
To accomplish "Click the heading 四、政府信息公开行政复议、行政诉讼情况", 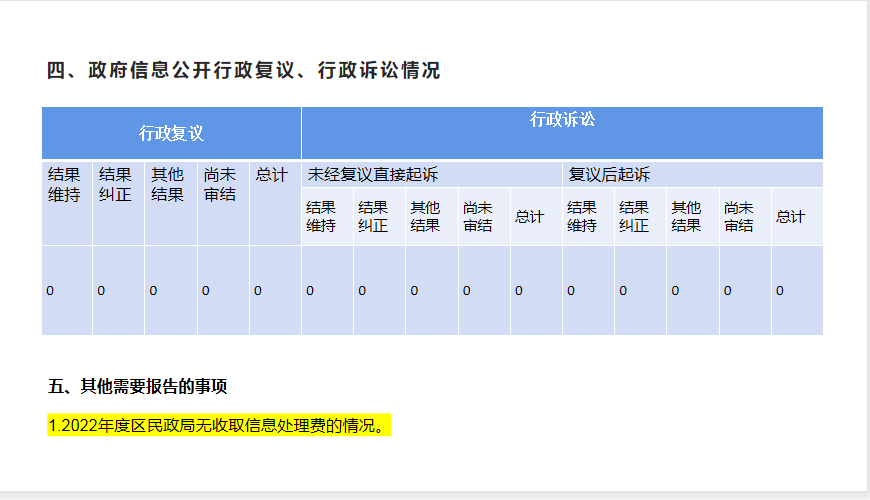I will pos(243,70).
